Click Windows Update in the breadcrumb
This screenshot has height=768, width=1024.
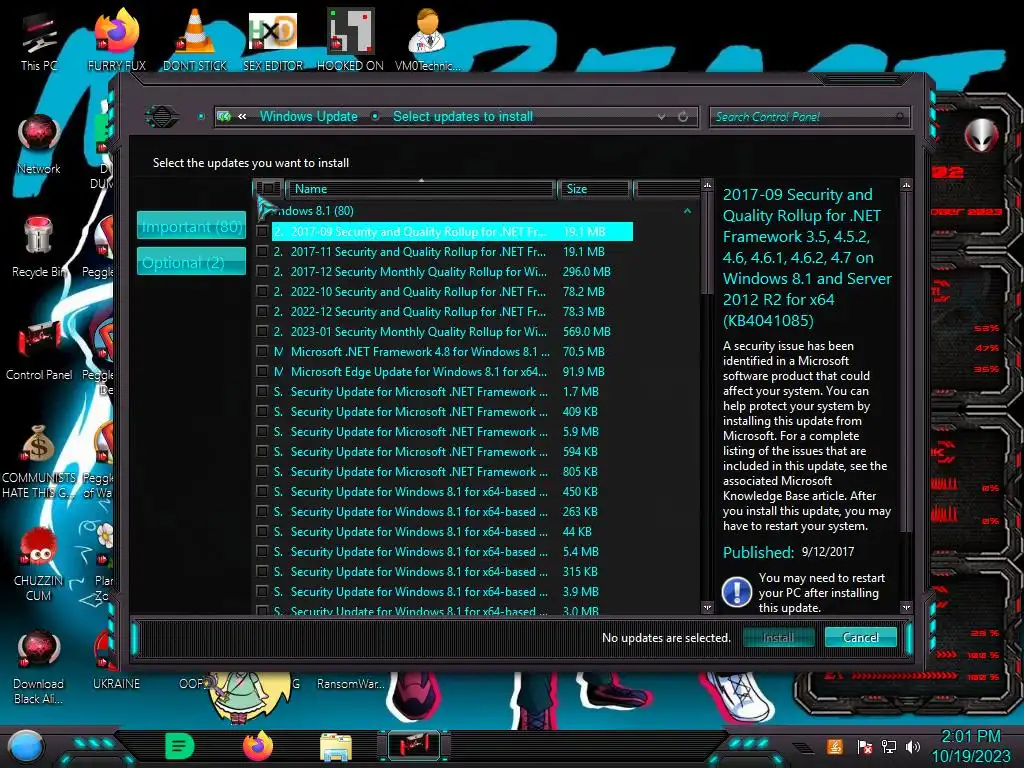[x=309, y=117]
